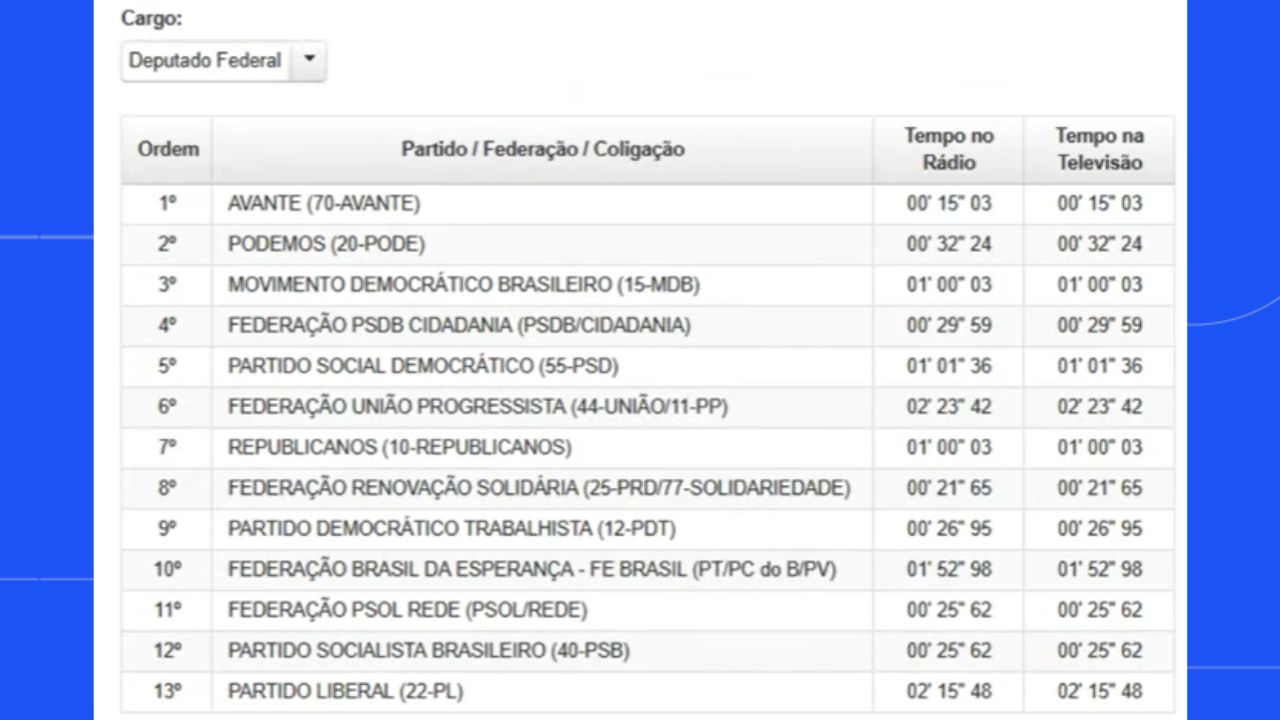
Task: Select PARTIDO SOCIAL DEMOCRÁTICO (55-PSD) row
Action: tap(648, 366)
